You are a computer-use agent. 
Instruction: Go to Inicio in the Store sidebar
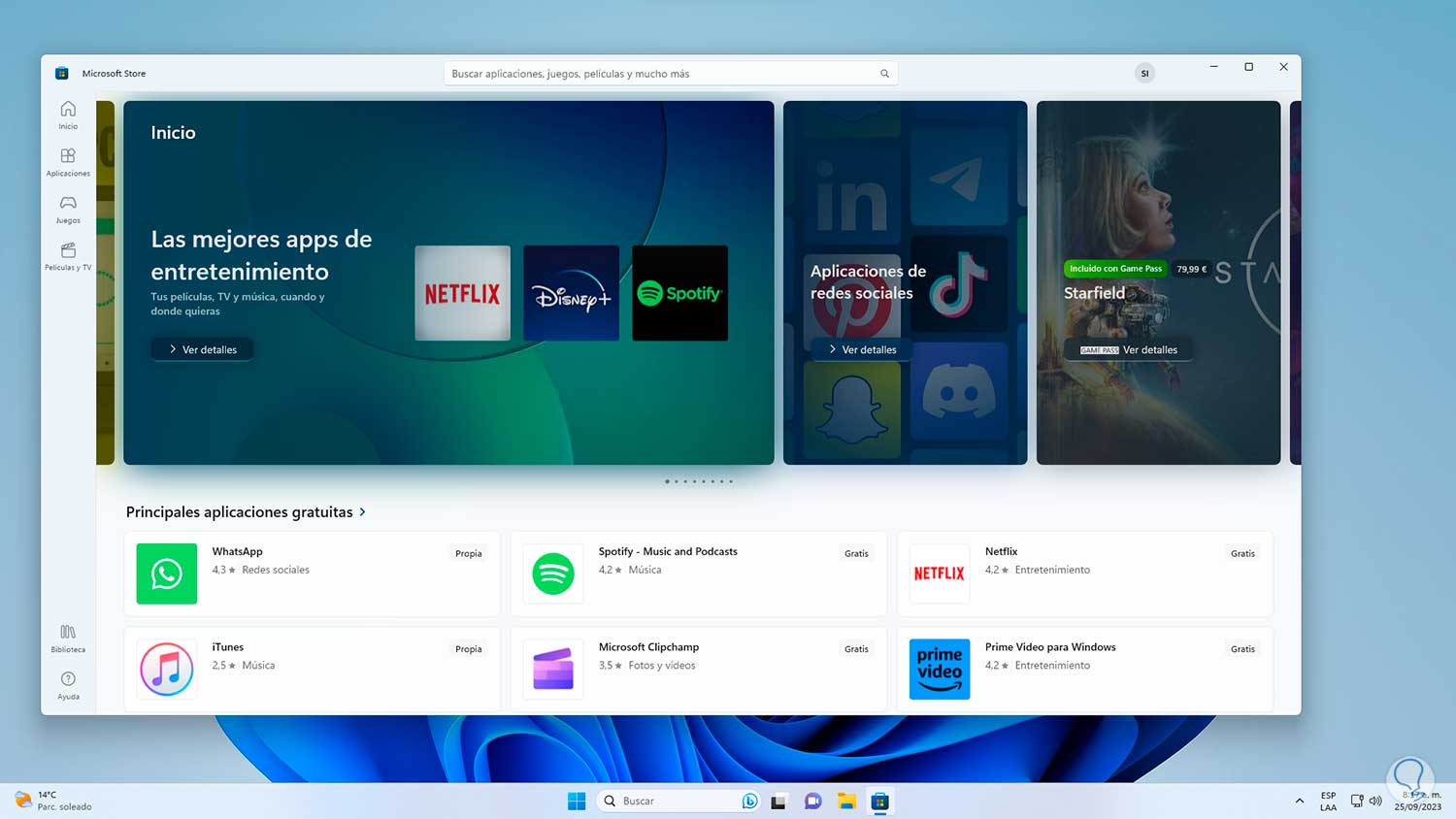coord(68,115)
